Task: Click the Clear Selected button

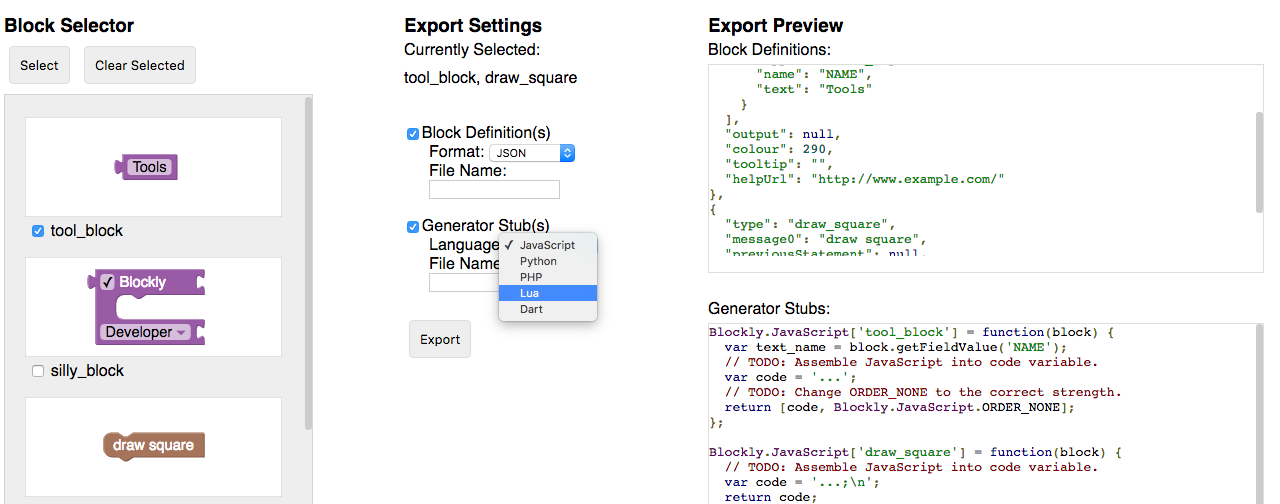Action: [x=140, y=65]
